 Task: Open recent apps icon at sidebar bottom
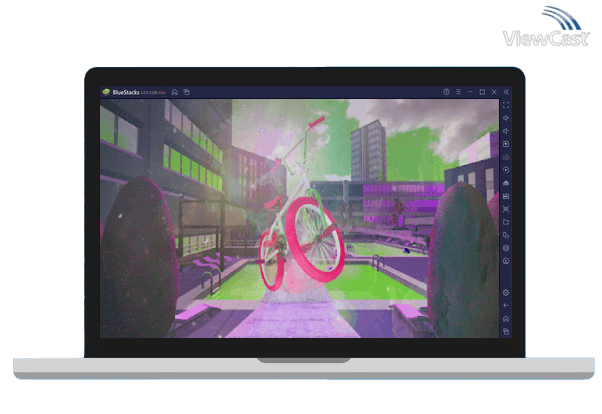[x=506, y=331]
